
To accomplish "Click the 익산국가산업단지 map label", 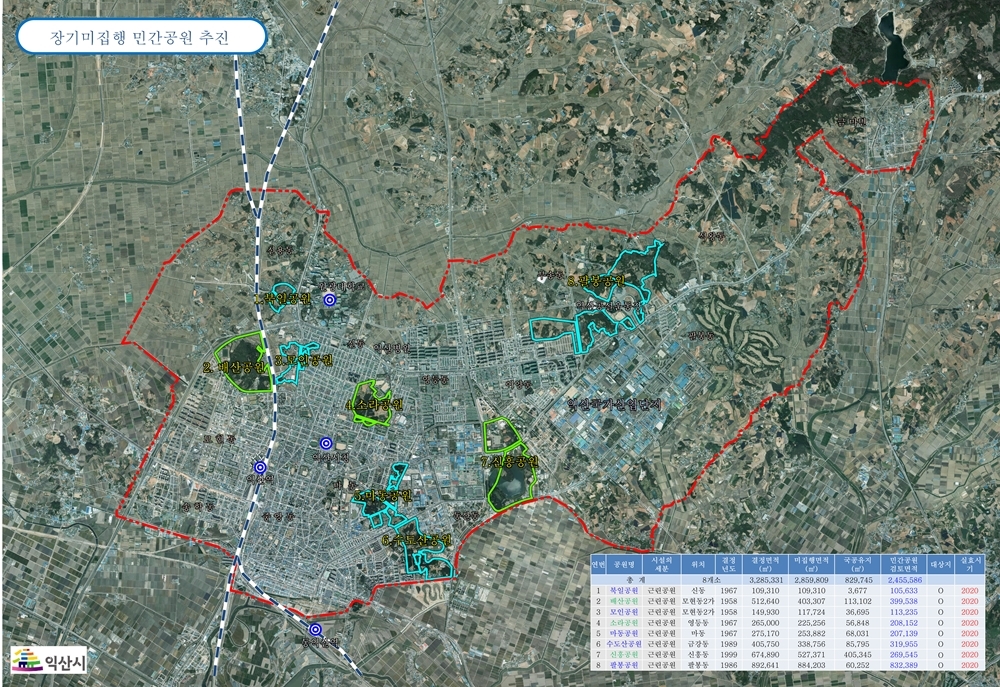I will pos(615,404).
